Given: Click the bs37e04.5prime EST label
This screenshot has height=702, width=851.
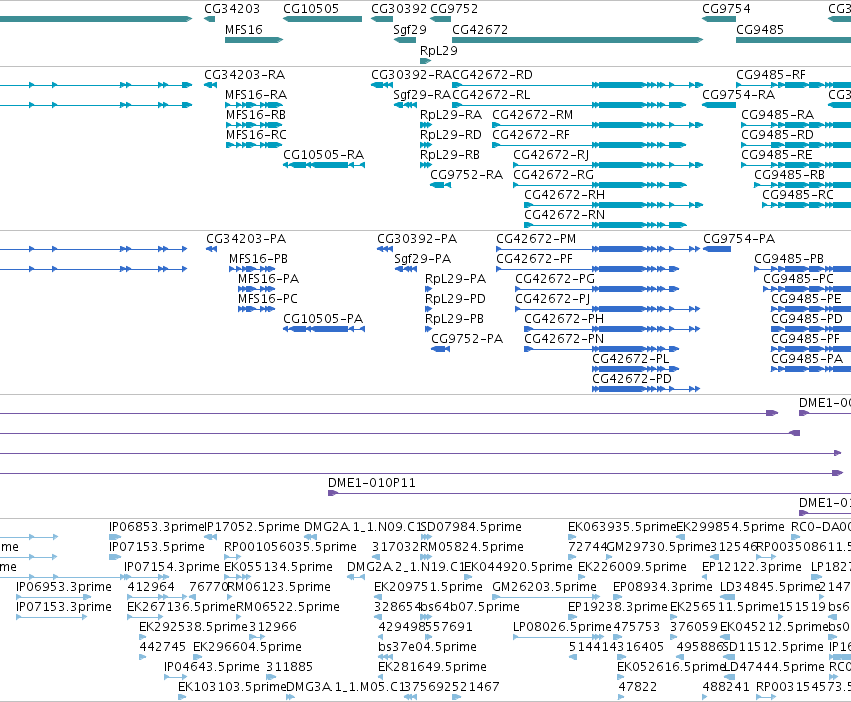Looking at the screenshot, I should [x=427, y=647].
